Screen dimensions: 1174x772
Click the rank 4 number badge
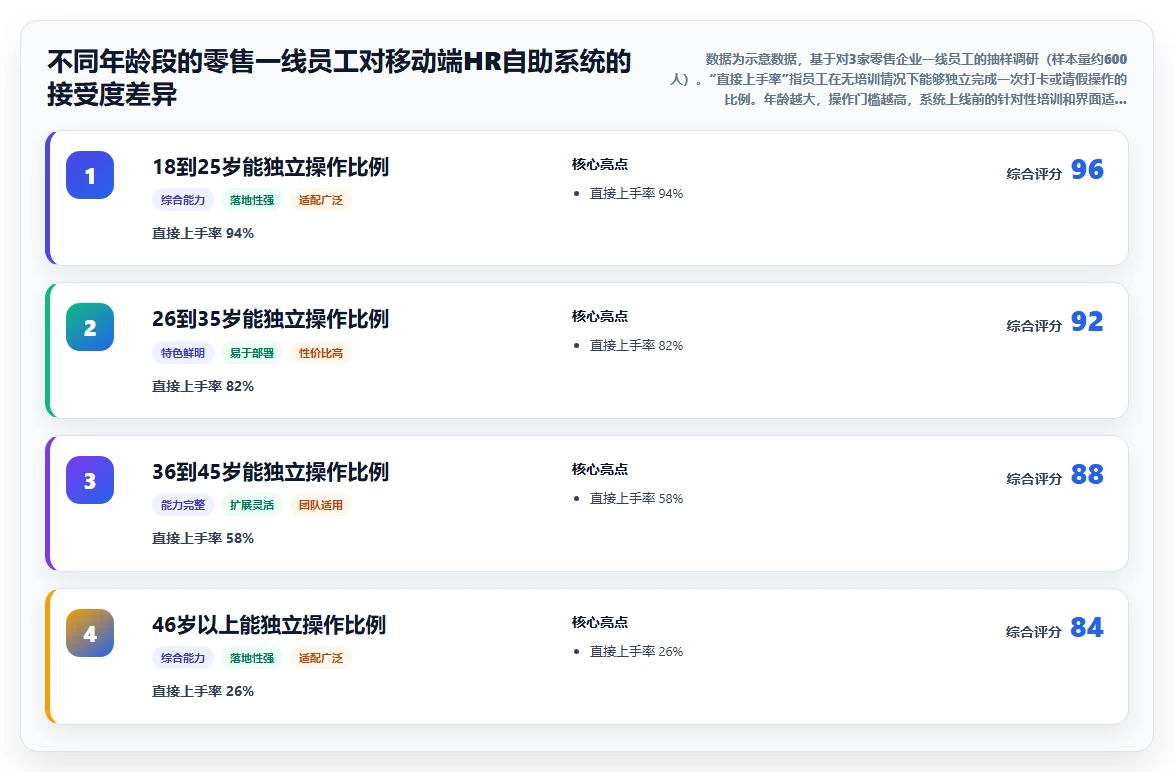coord(90,633)
